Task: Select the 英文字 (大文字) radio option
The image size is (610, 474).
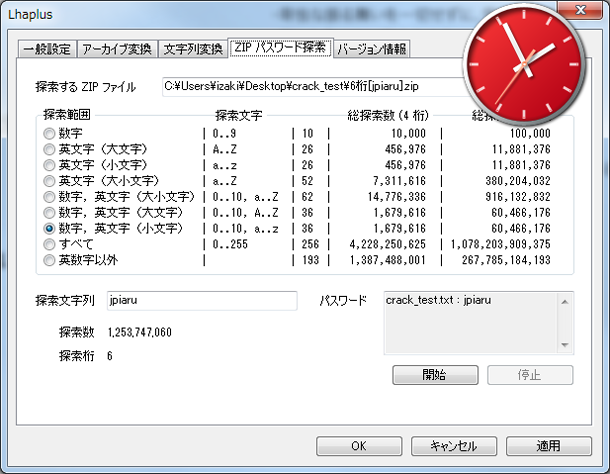Action: point(49,149)
